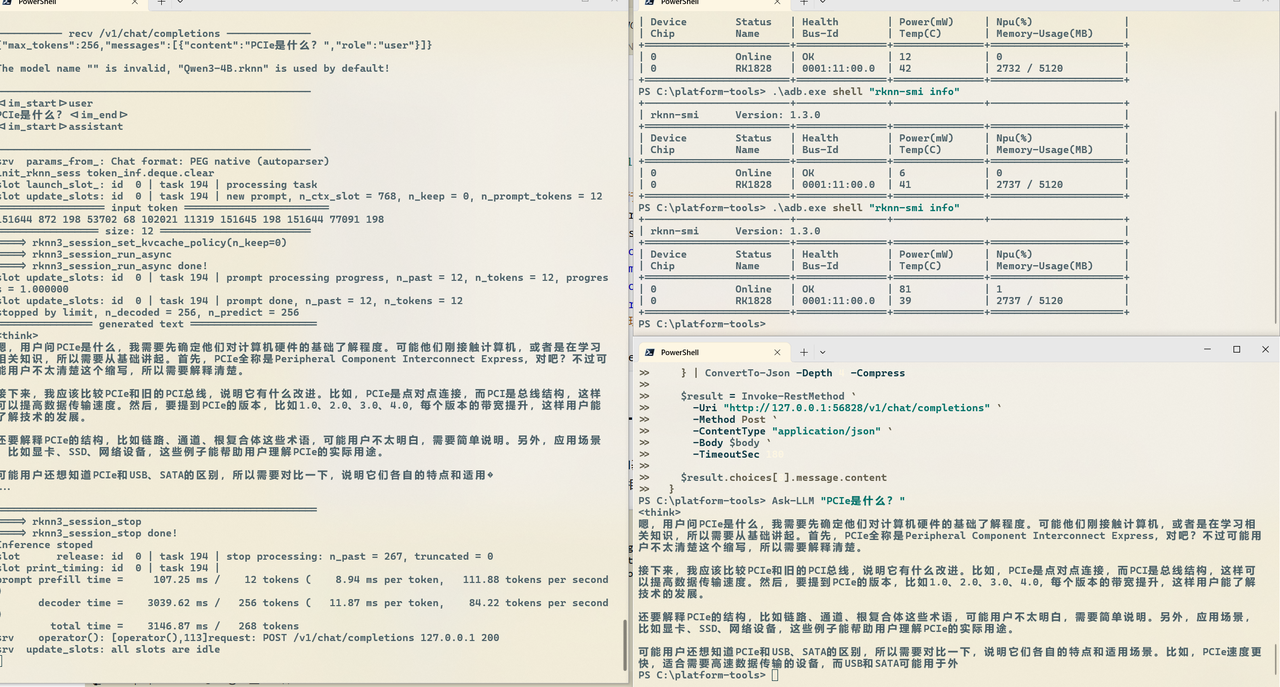Click the temperature value 39 in the rknn-smi table

point(905,300)
